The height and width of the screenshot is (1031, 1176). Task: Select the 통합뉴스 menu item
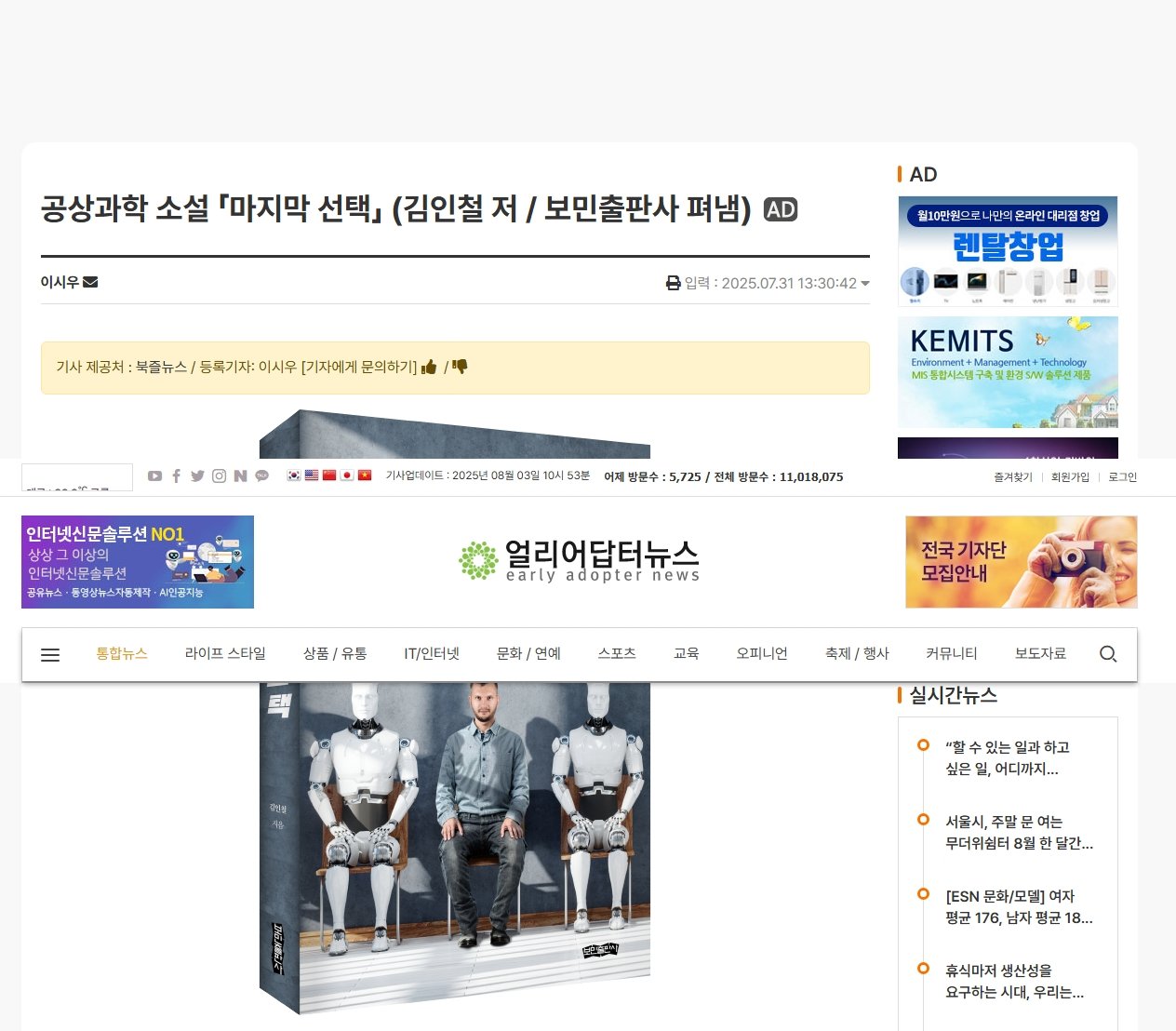pyautogui.click(x=122, y=654)
